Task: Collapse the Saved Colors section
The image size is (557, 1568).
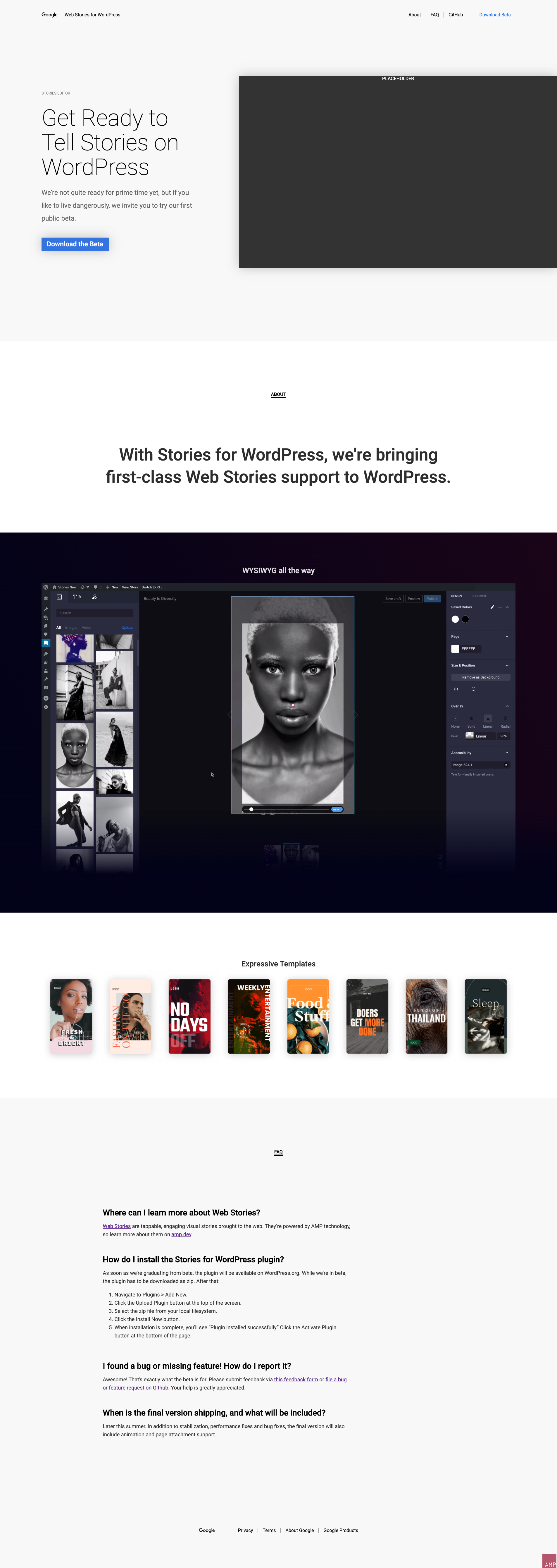Action: coord(507,607)
